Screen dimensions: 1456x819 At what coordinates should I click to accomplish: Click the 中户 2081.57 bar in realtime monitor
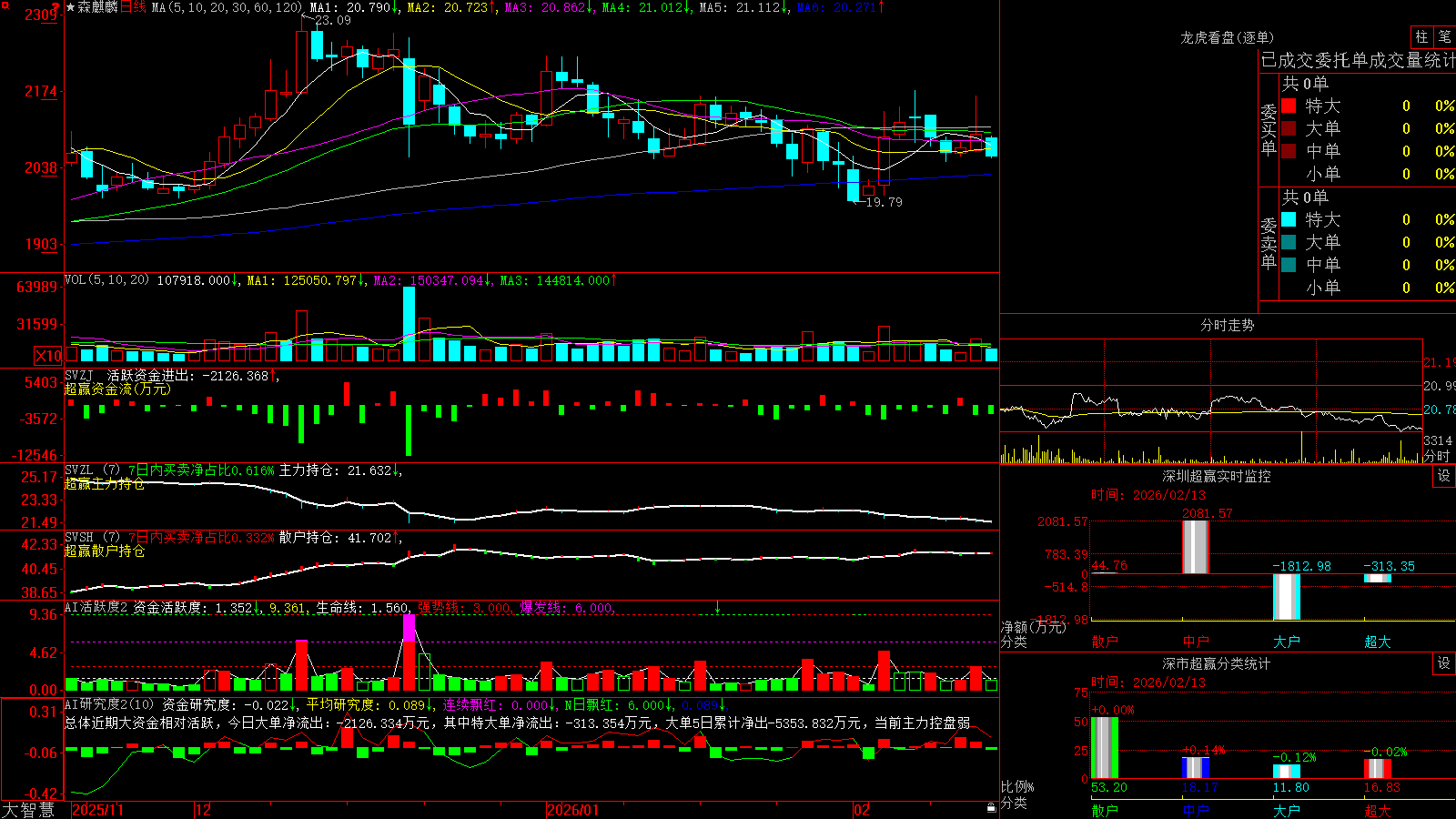tap(1196, 546)
